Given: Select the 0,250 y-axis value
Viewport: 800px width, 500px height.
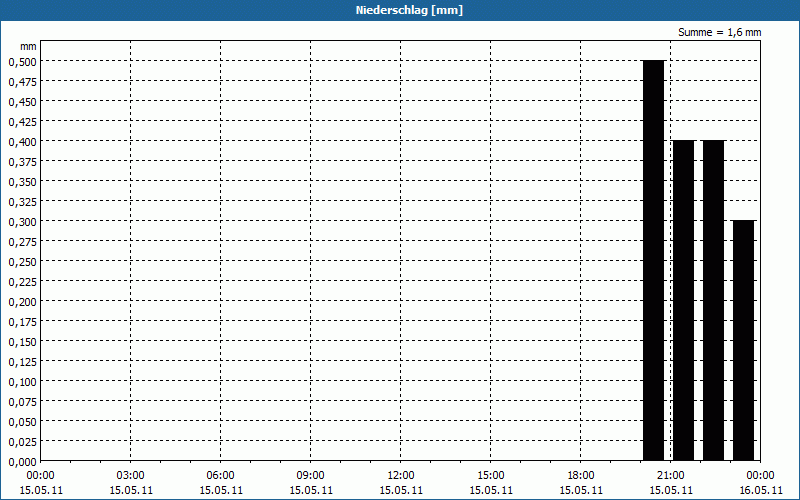Looking at the screenshot, I should click(23, 262).
